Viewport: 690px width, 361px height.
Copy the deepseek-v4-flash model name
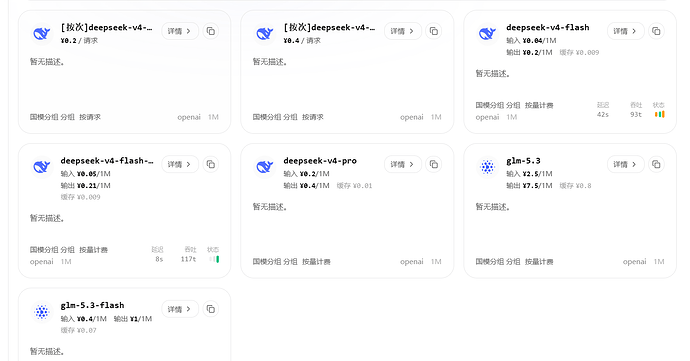pos(656,31)
